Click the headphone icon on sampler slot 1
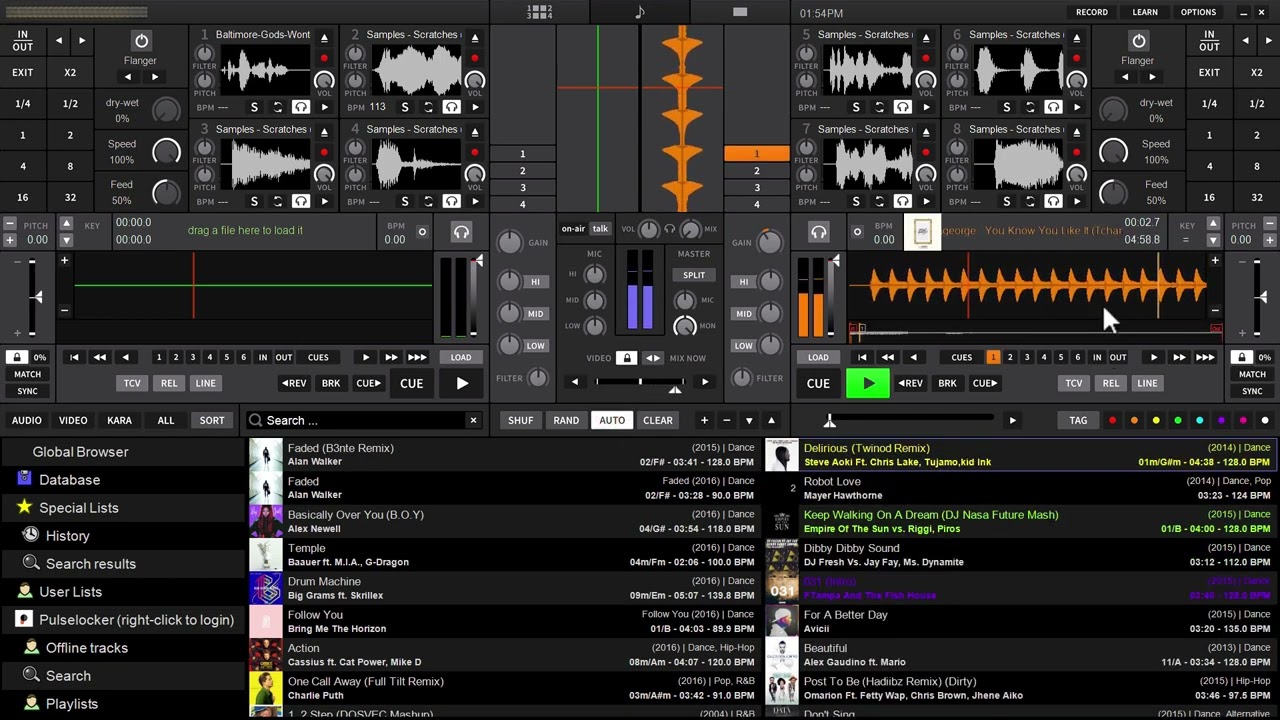This screenshot has height=720, width=1280. pyautogui.click(x=301, y=107)
